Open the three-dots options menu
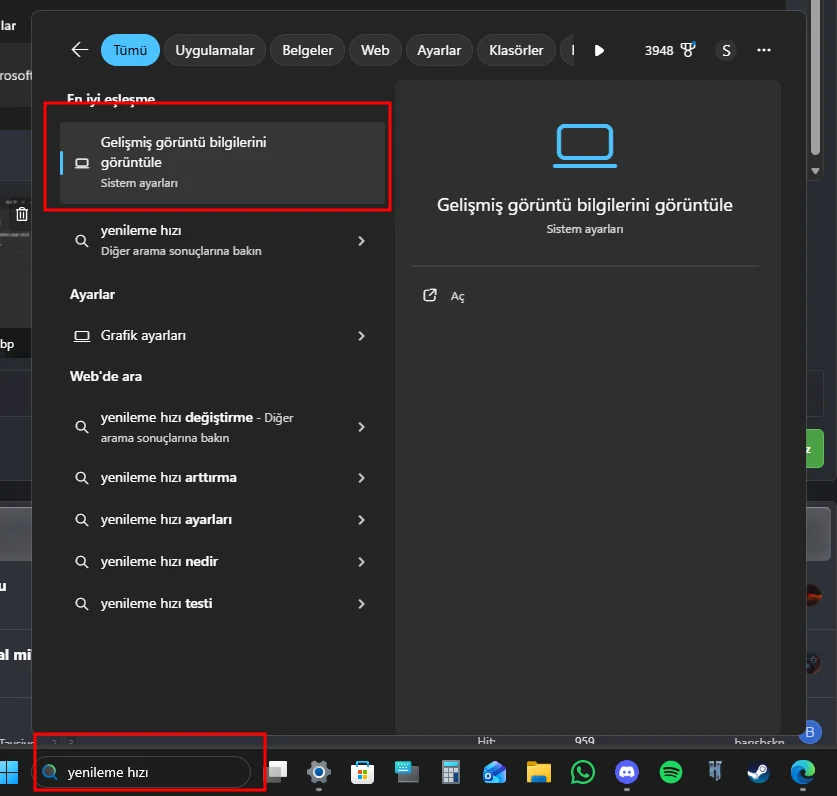Screen dimensions: 837x796 [x=764, y=50]
